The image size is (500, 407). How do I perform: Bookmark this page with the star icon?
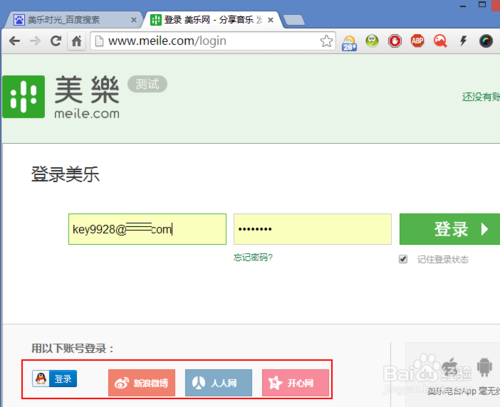pyautogui.click(x=326, y=41)
